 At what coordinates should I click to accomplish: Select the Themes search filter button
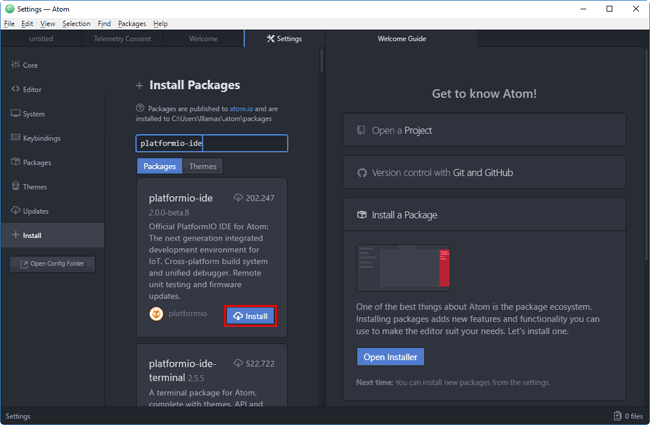pos(203,166)
